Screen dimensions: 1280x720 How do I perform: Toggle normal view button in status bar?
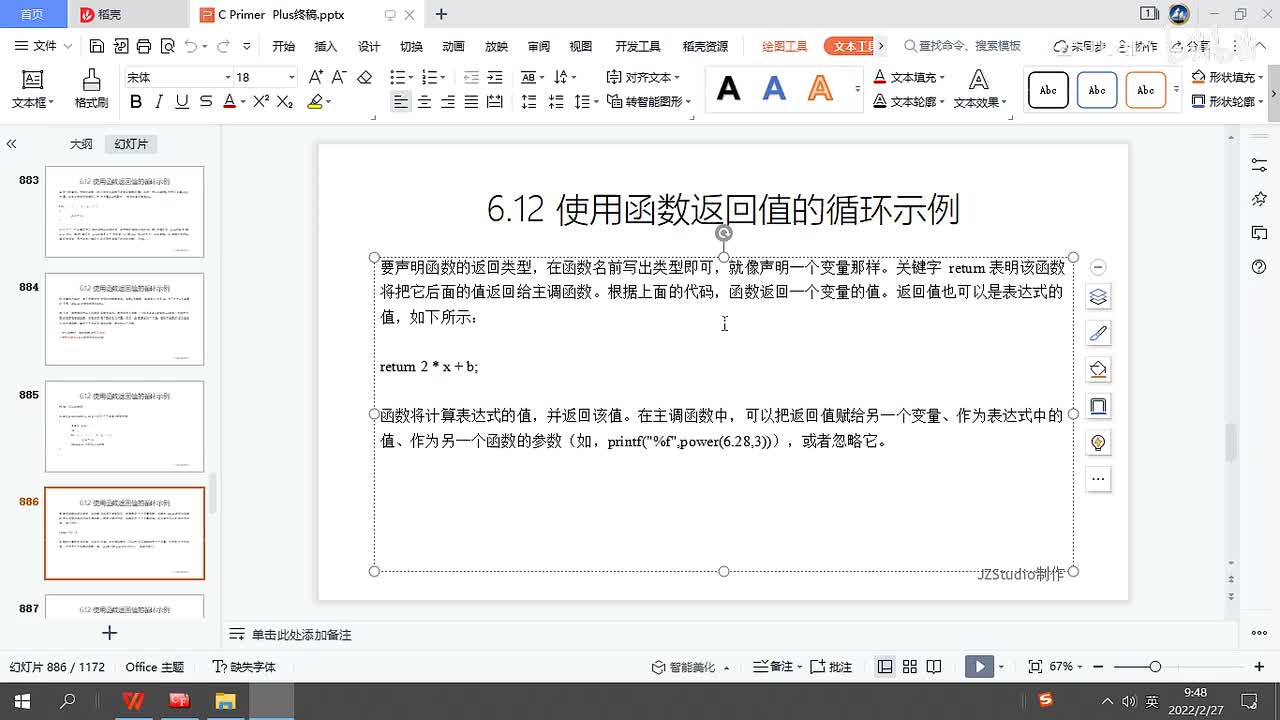[x=885, y=666]
